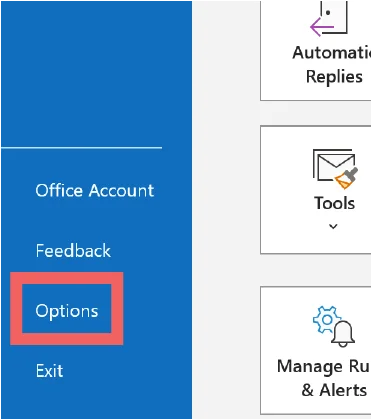This screenshot has width=371, height=419.
Task: Open the Tools mailbox cleanup button
Action: click(316, 190)
